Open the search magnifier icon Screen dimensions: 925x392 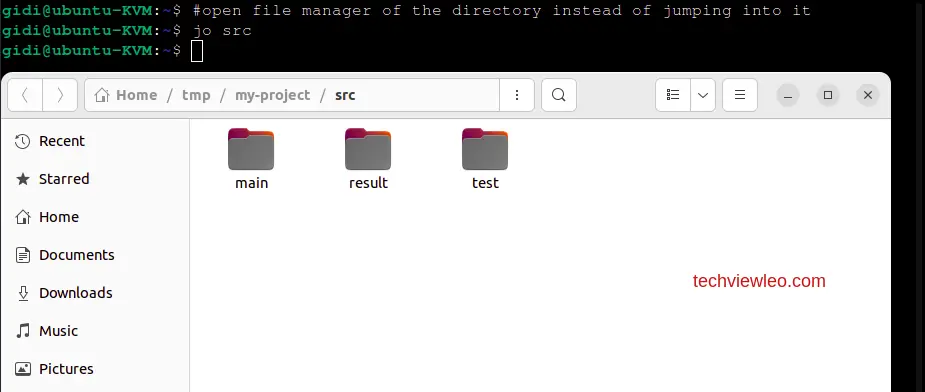559,95
